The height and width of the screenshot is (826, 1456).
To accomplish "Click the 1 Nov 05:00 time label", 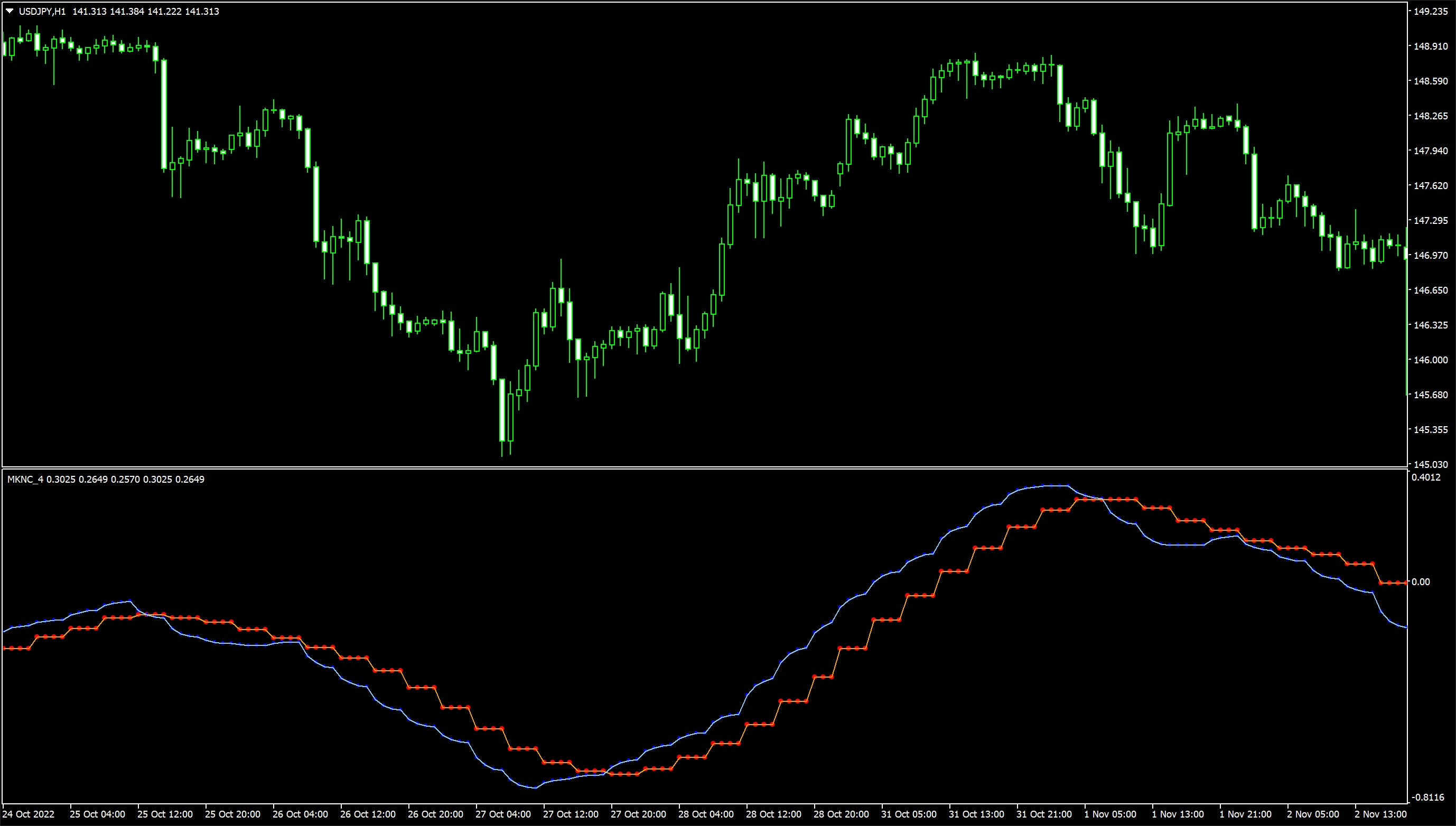I will coord(1110,814).
